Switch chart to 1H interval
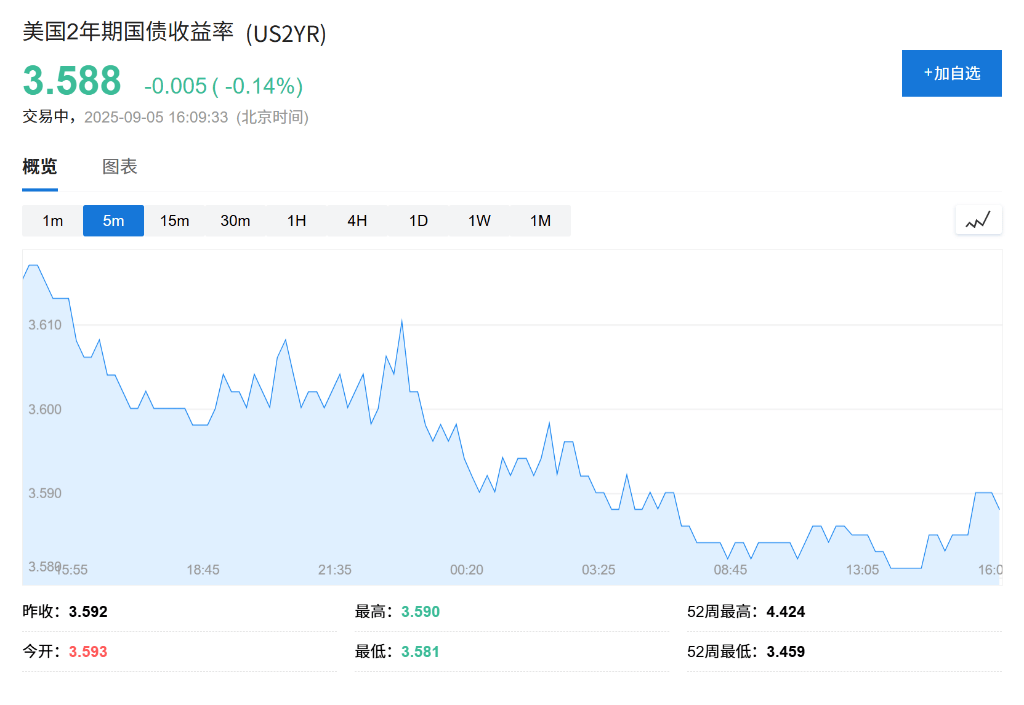Image resolution: width=1024 pixels, height=705 pixels. 296,220
